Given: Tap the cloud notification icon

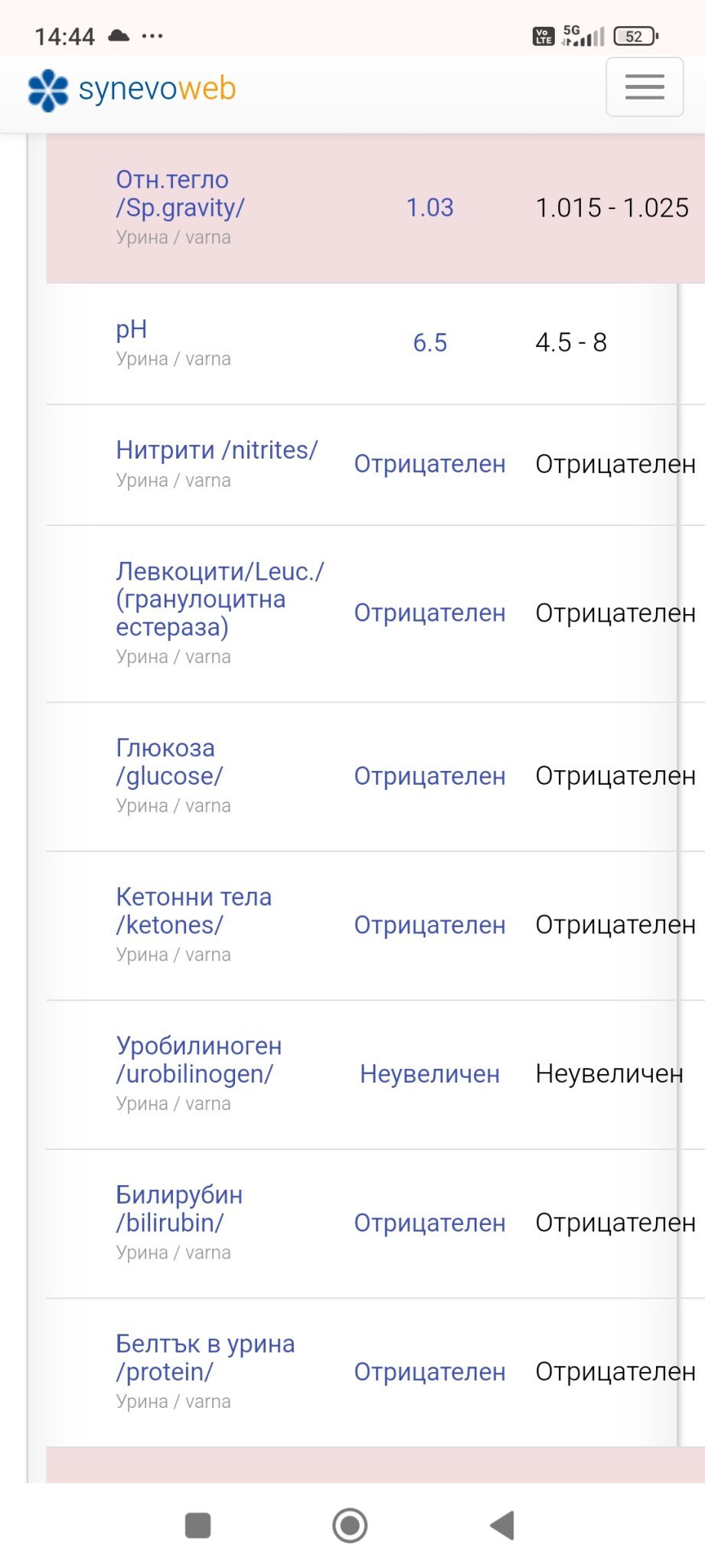Looking at the screenshot, I should pos(119,35).
